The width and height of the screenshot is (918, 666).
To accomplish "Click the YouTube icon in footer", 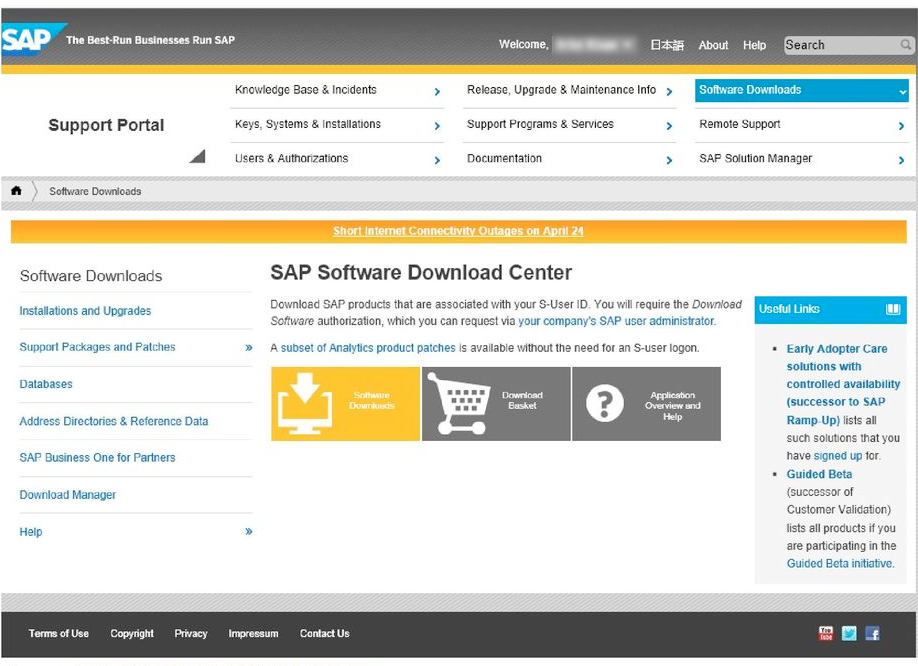I will pyautogui.click(x=825, y=633).
